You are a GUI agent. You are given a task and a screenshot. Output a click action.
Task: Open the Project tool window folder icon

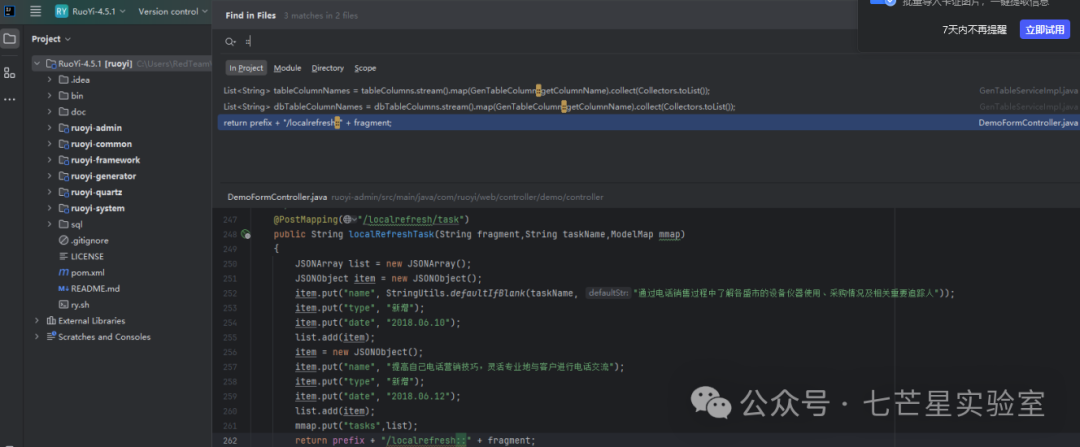10,39
